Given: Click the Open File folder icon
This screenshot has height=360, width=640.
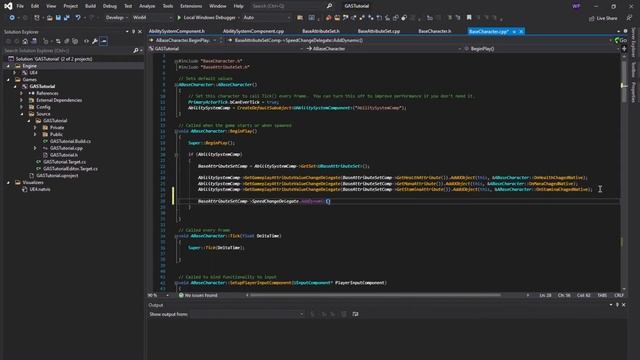Looking at the screenshot, I should pos(50,18).
